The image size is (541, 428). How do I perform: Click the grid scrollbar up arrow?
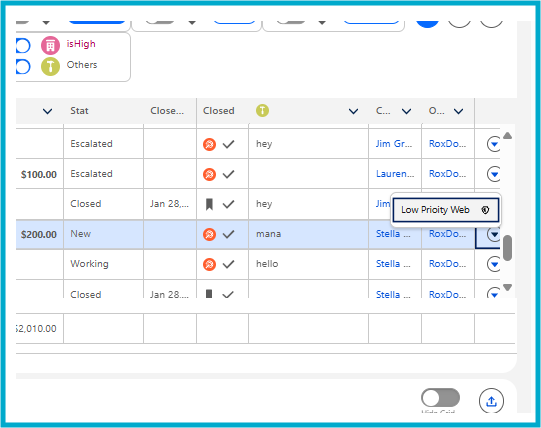[507, 135]
